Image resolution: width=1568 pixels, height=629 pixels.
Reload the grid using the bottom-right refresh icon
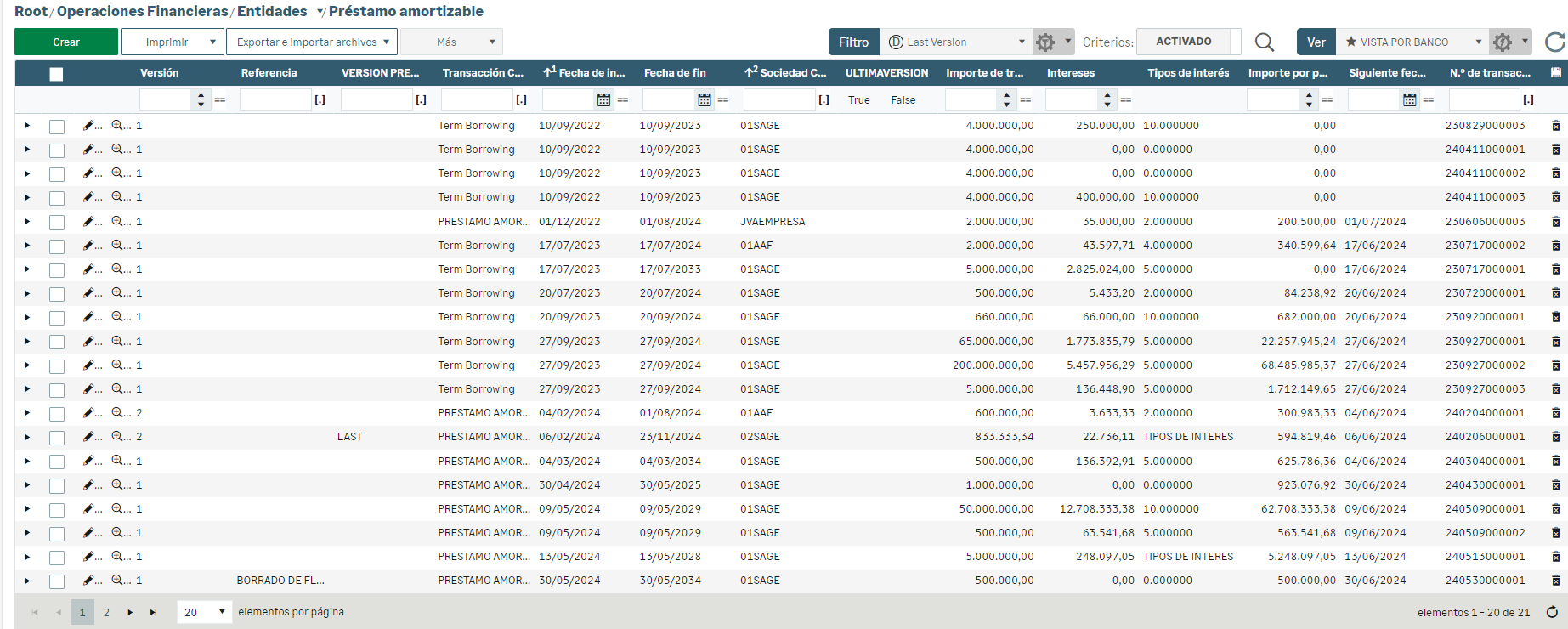click(x=1552, y=612)
